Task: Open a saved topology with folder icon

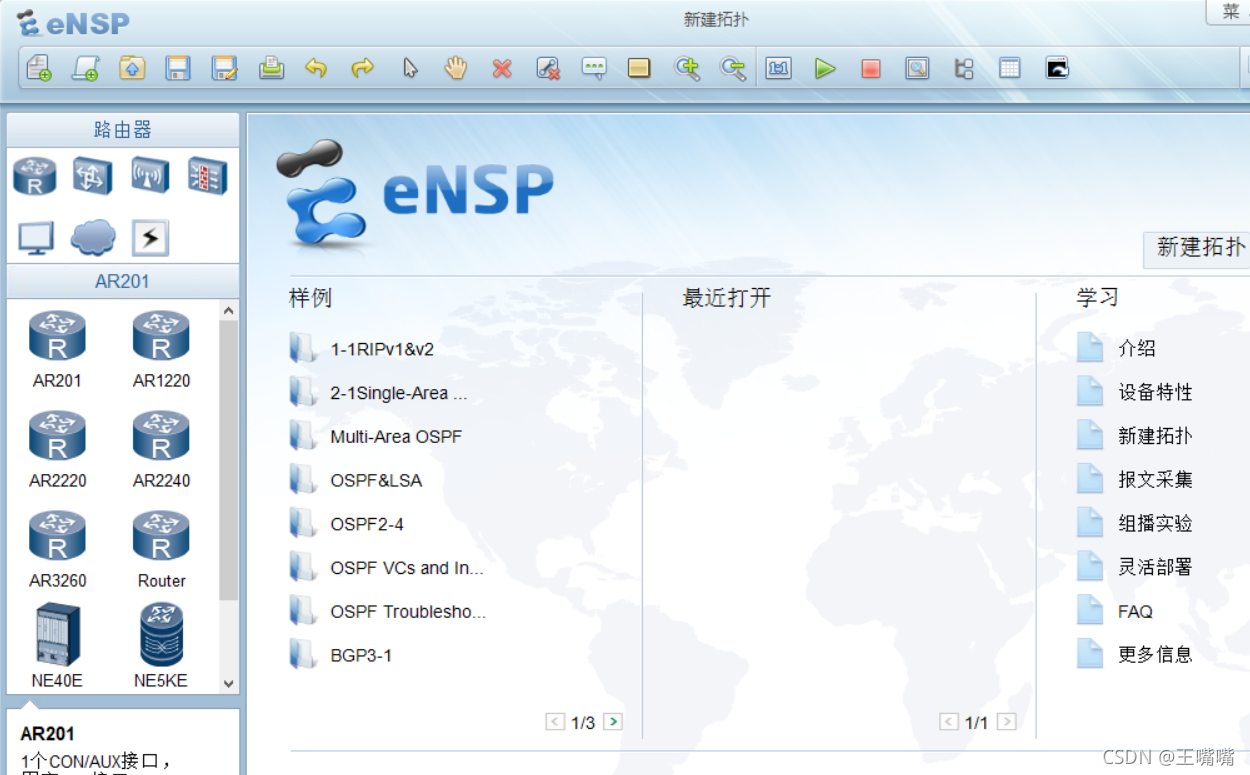Action: [132, 68]
